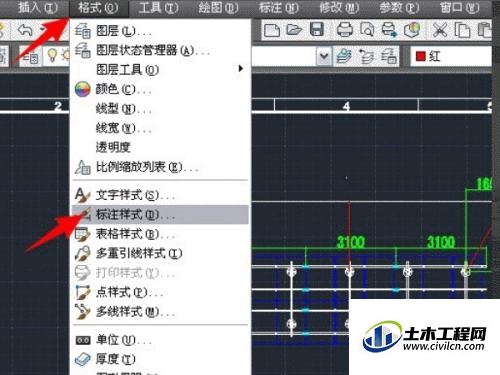The height and width of the screenshot is (375, 500).
Task: Open the 窗口(W) menu
Action: tap(460, 7)
